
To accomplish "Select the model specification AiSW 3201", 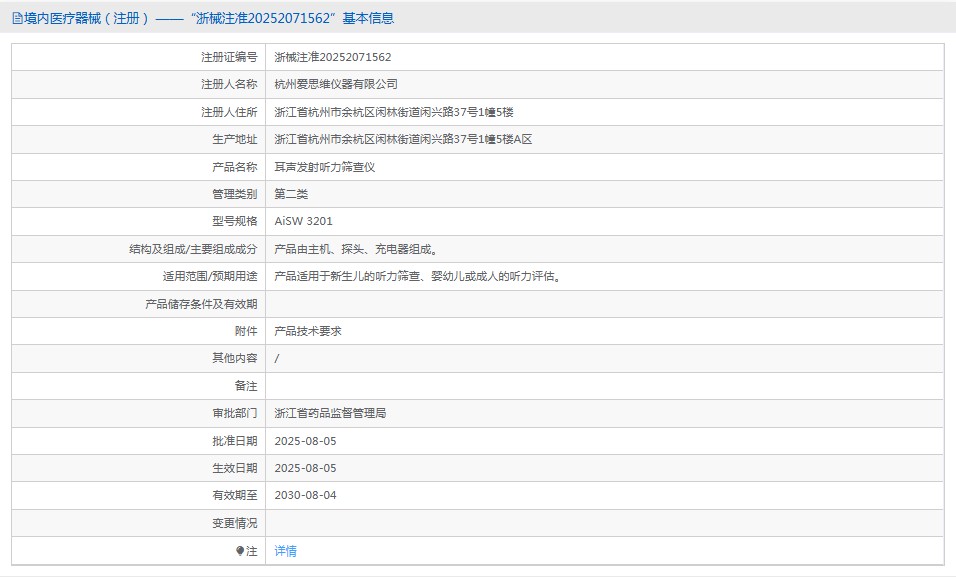I will pyautogui.click(x=303, y=222).
